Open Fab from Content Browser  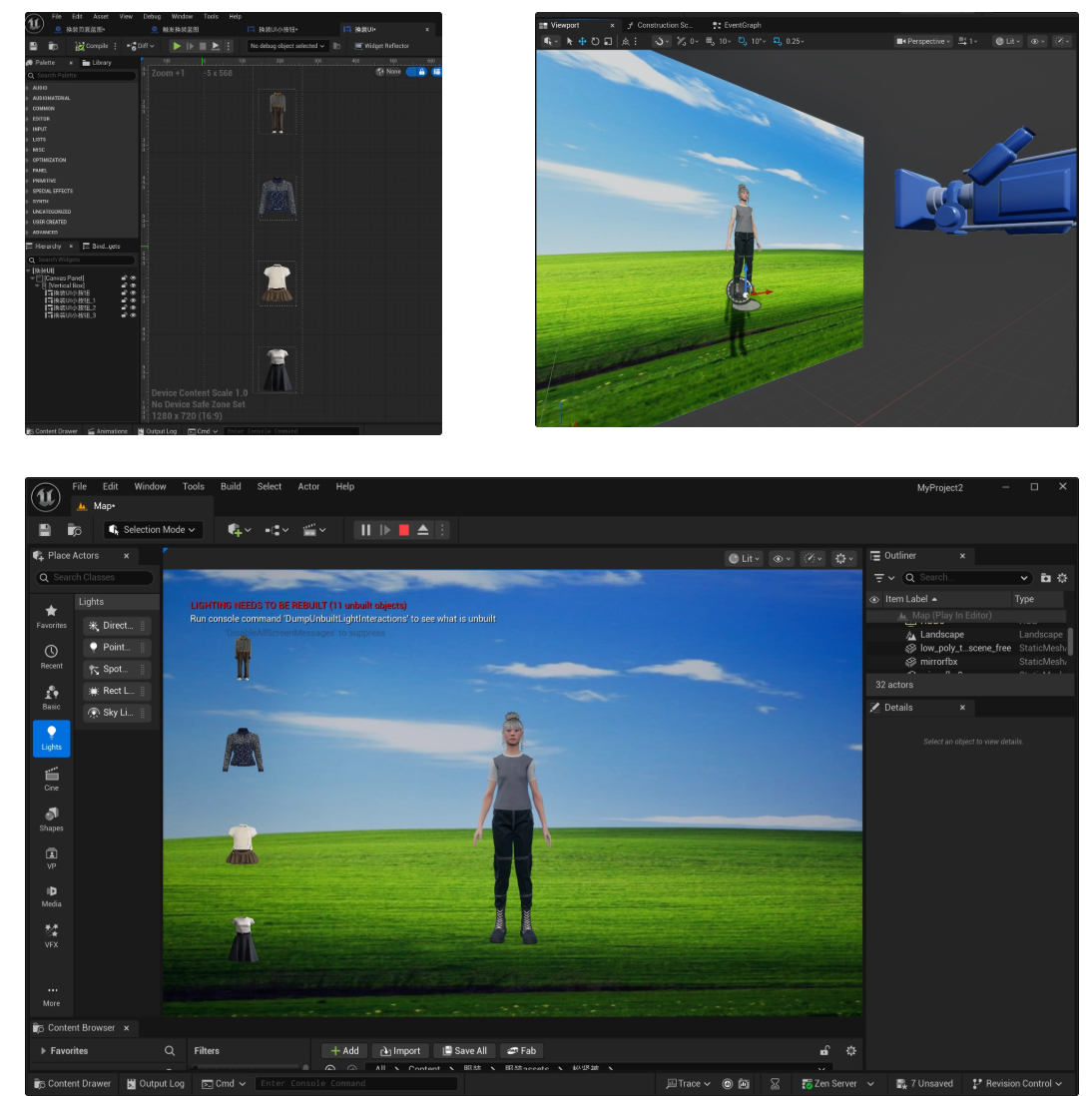[x=521, y=1050]
